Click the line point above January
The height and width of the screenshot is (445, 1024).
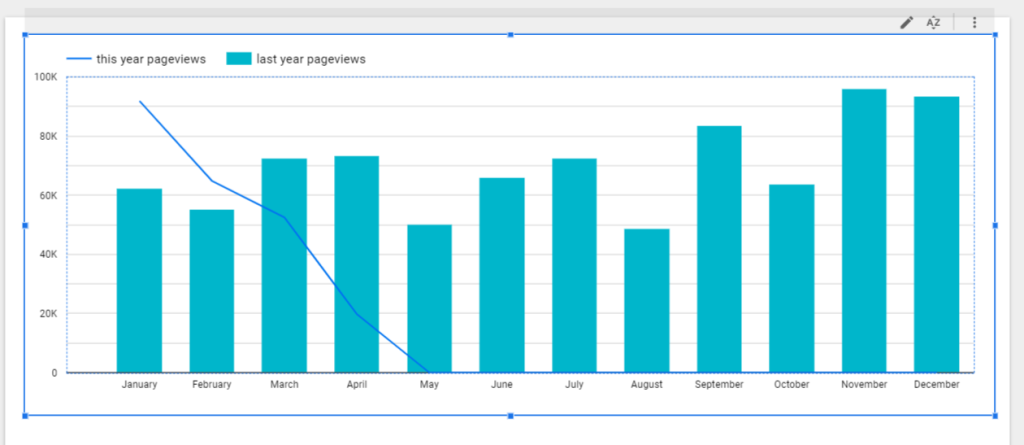point(139,101)
